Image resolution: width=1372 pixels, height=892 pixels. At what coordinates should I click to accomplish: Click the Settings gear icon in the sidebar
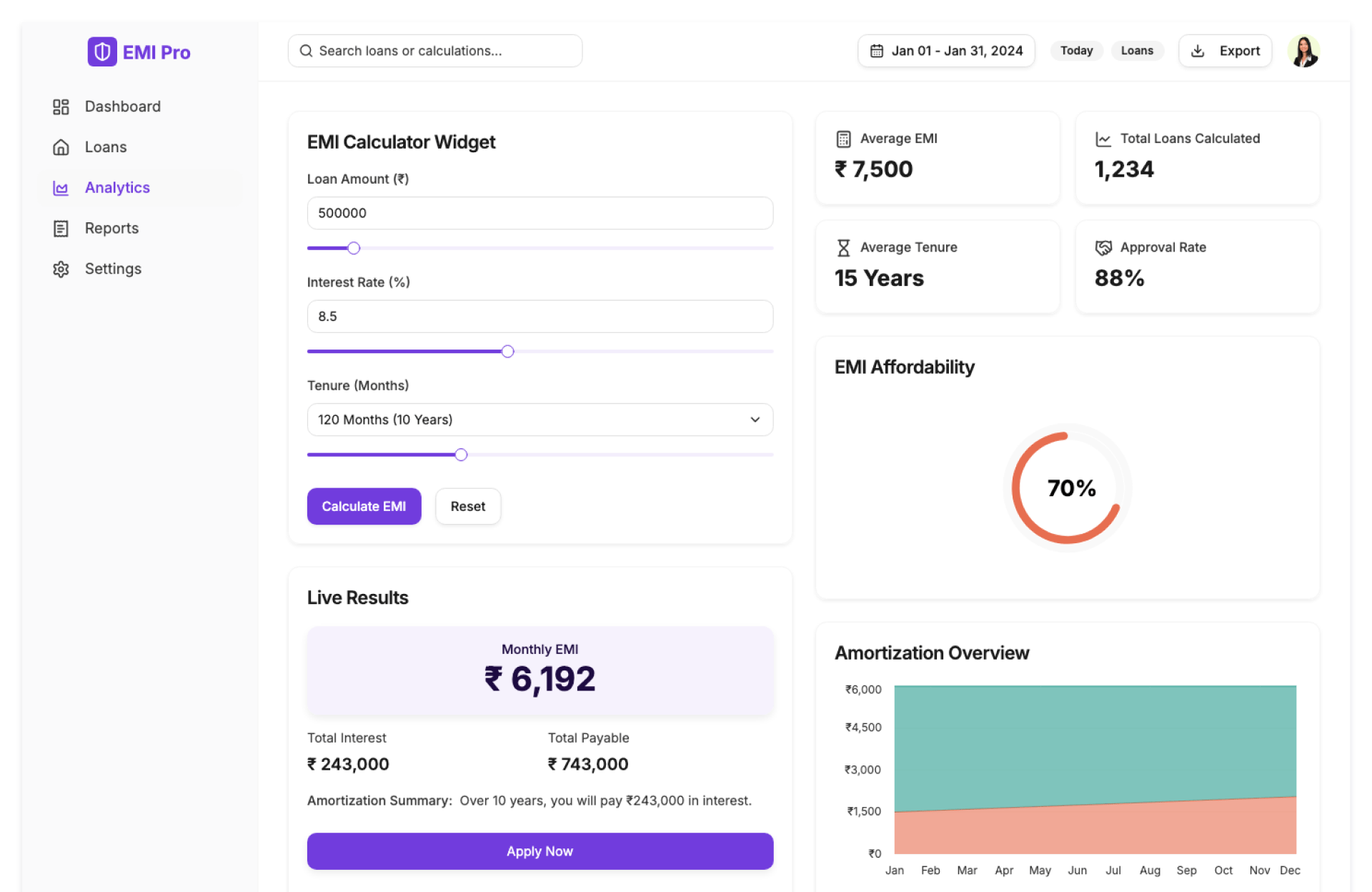61,269
